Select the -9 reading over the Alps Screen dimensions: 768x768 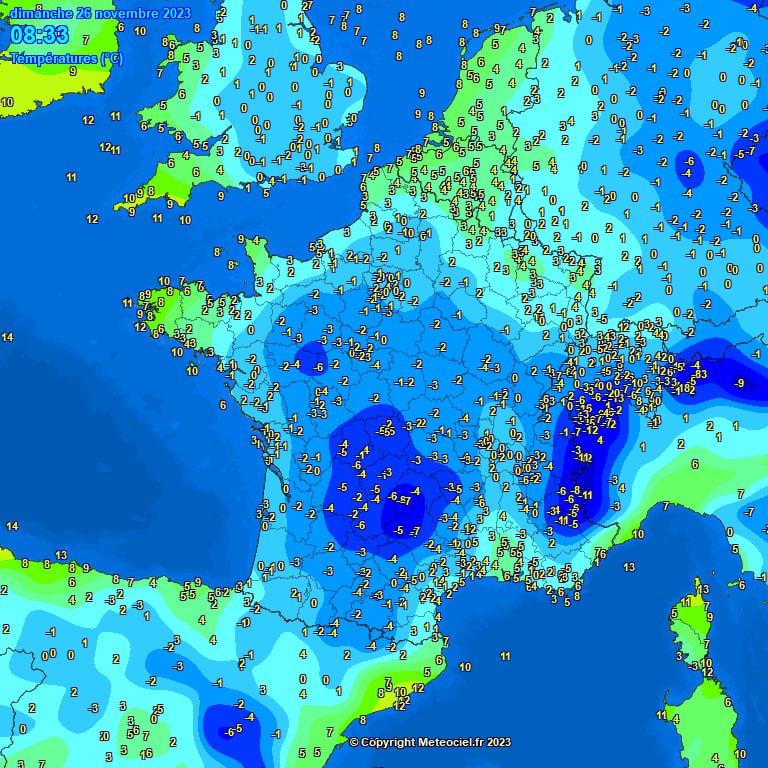pyautogui.click(x=740, y=383)
